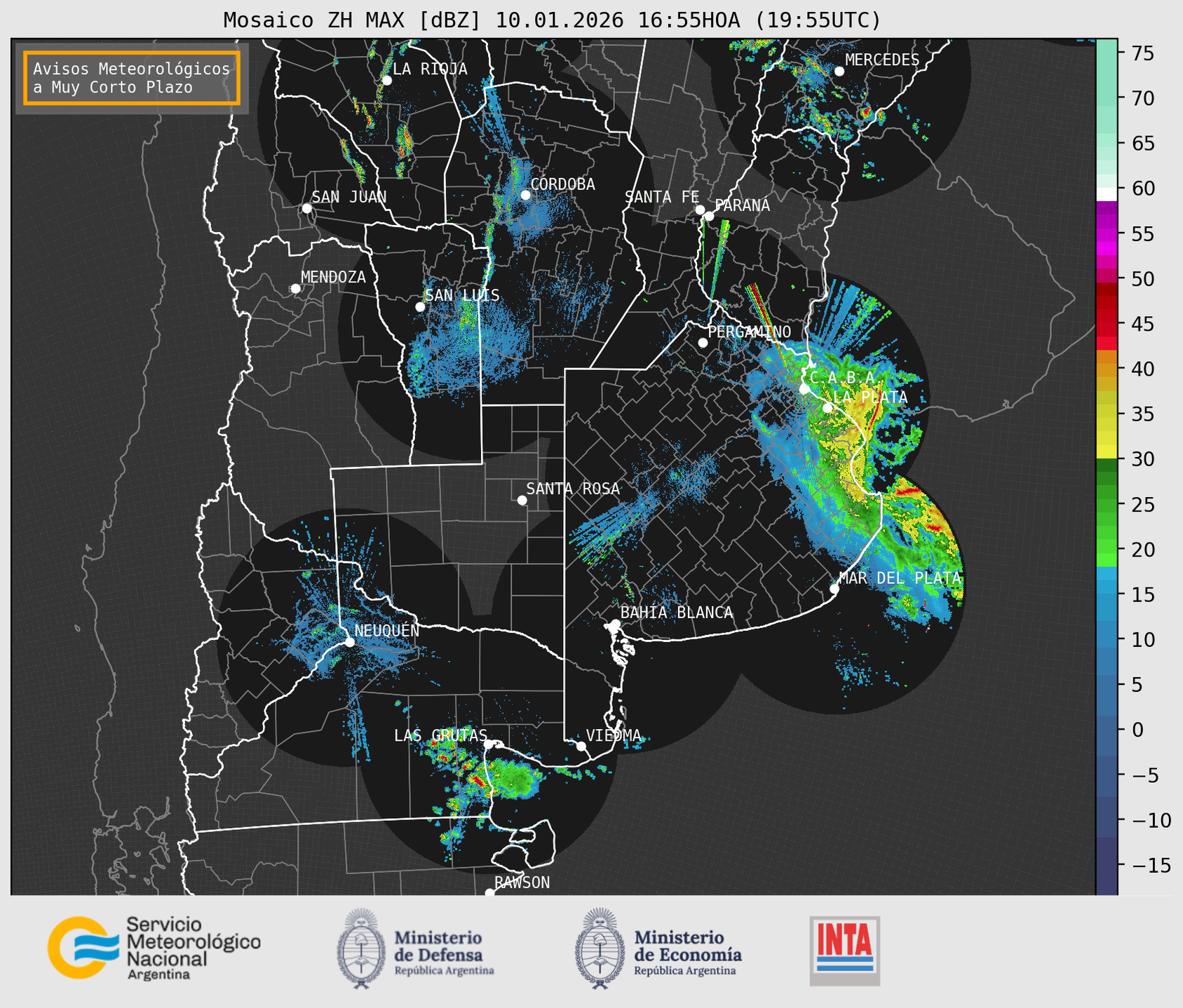
Task: Click the Paraná city marker
Action: [x=709, y=216]
